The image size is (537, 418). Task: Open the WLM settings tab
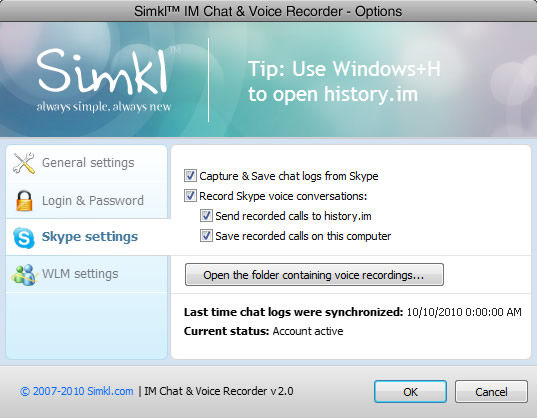click(x=87, y=274)
